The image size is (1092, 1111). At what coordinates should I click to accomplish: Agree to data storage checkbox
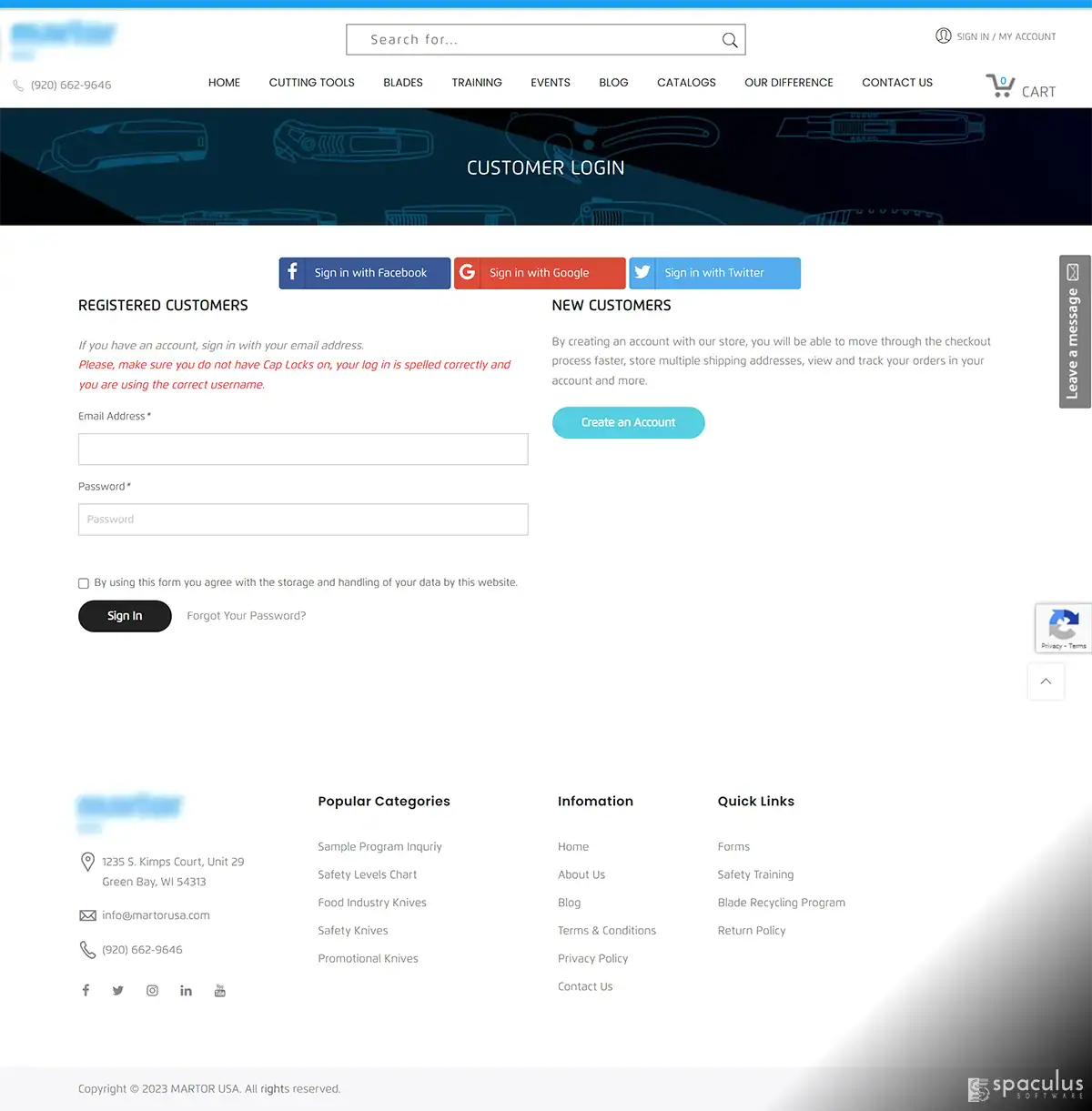(84, 583)
